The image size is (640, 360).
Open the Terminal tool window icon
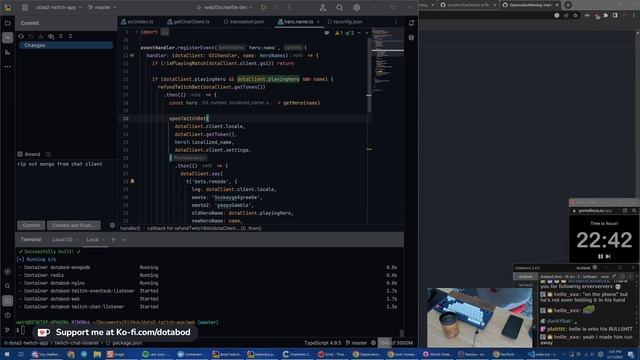click(7, 301)
